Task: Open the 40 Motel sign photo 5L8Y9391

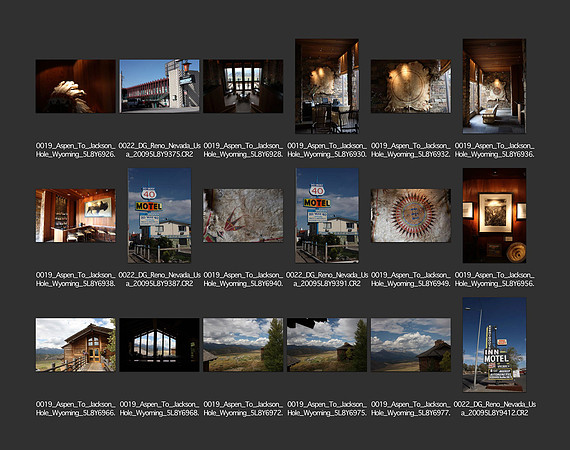Action: (327, 216)
